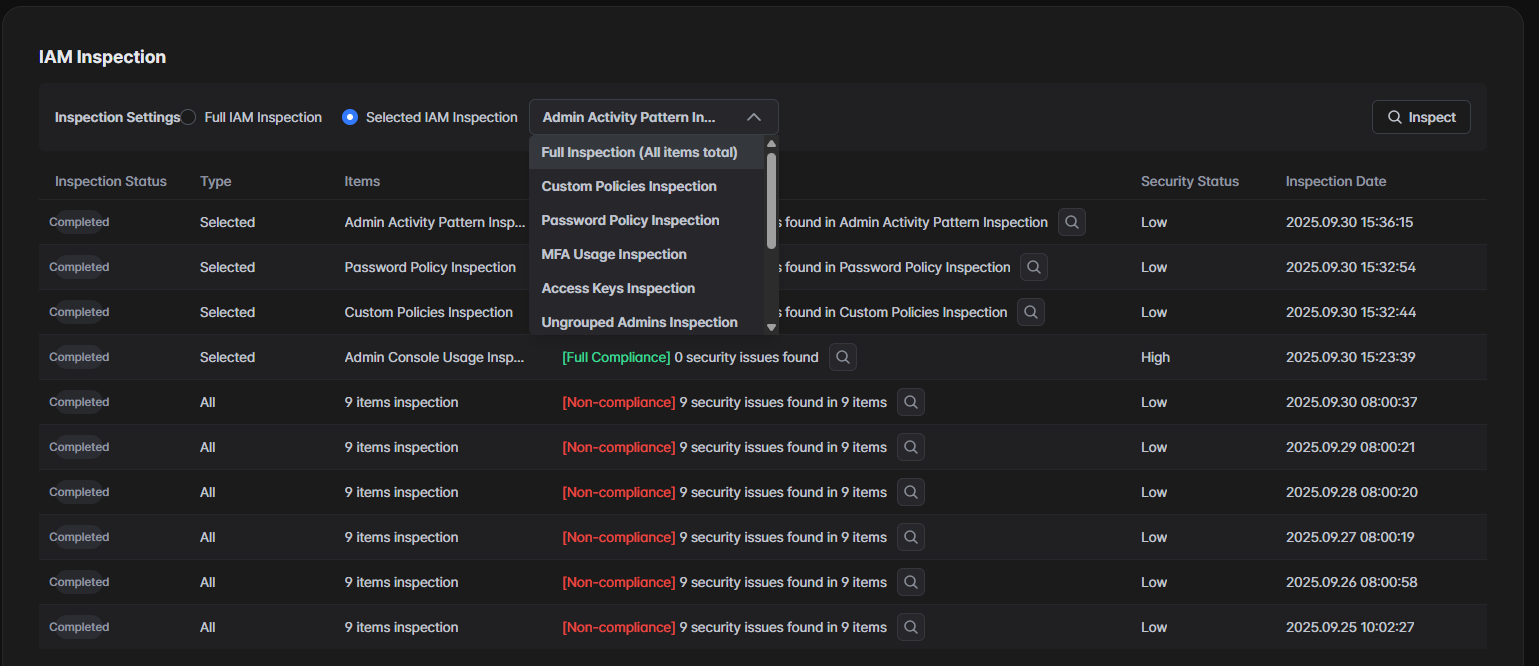
Task: Click the Inspect button
Action: click(1421, 117)
